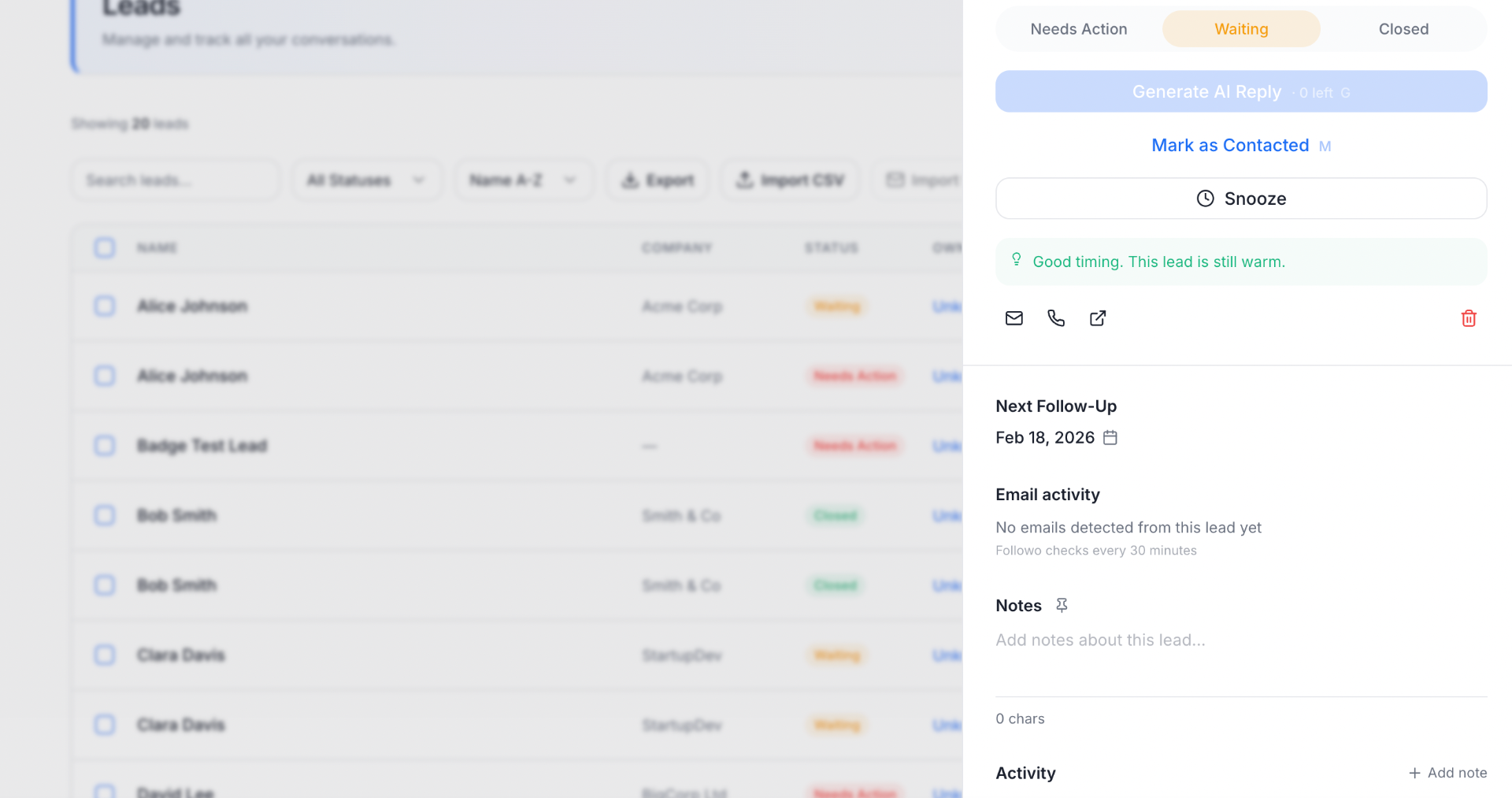This screenshot has width=1512, height=798.
Task: Open the Next Follow-Up calendar icon
Action: pyautogui.click(x=1110, y=437)
